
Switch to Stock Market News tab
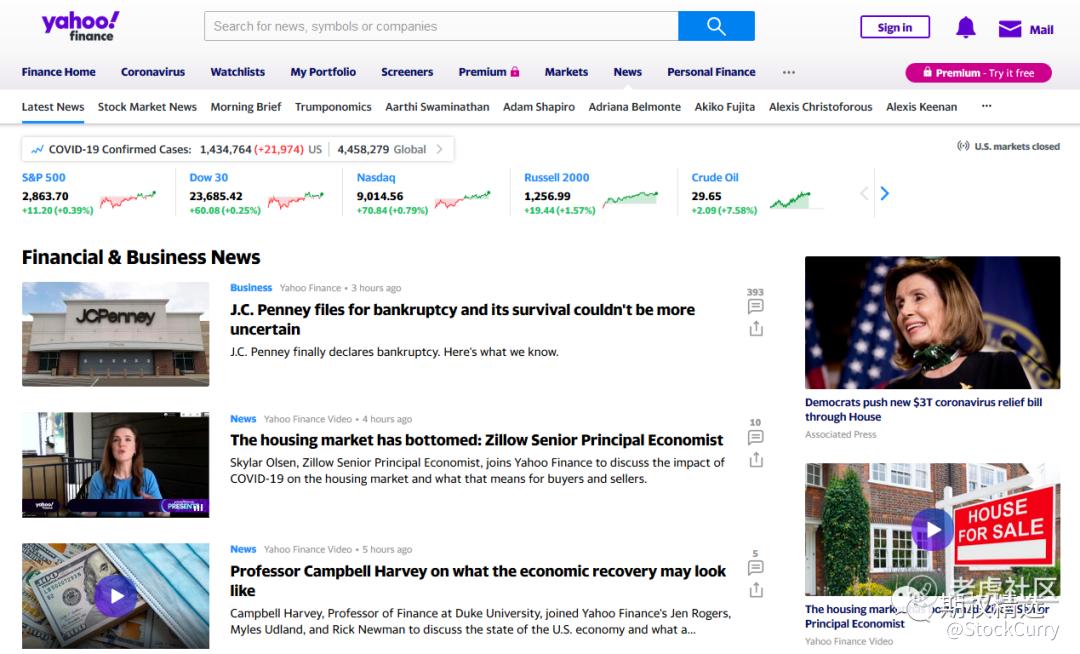pos(147,107)
